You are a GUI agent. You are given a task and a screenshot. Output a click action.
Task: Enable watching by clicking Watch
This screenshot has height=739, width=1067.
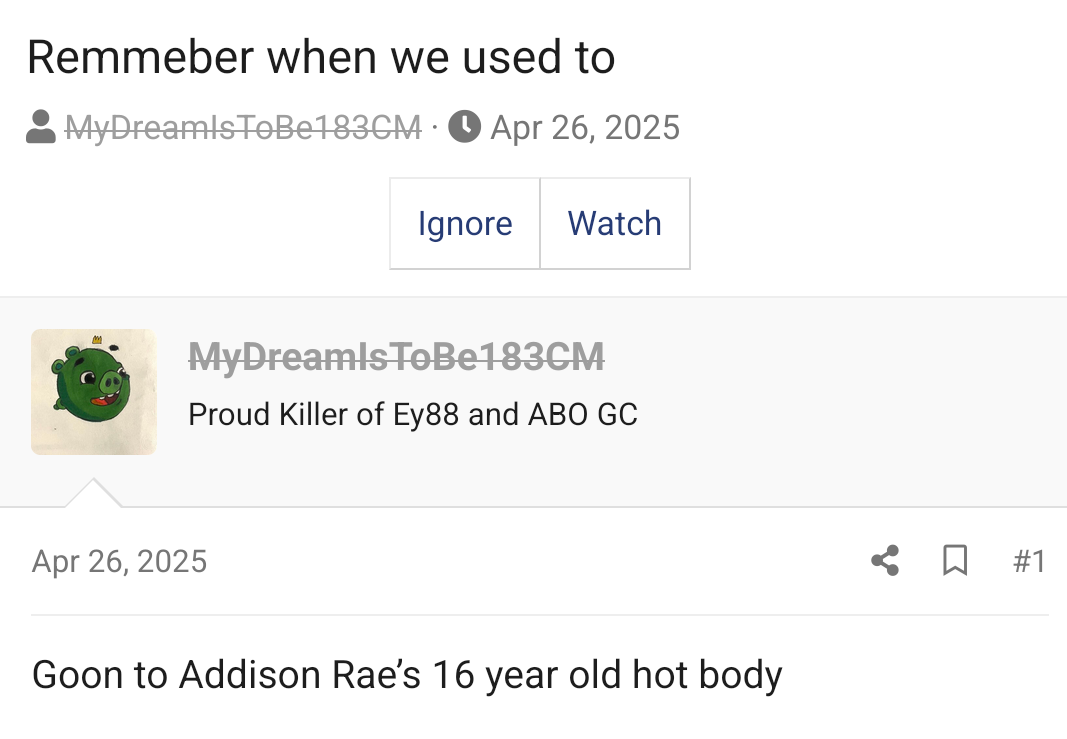614,223
